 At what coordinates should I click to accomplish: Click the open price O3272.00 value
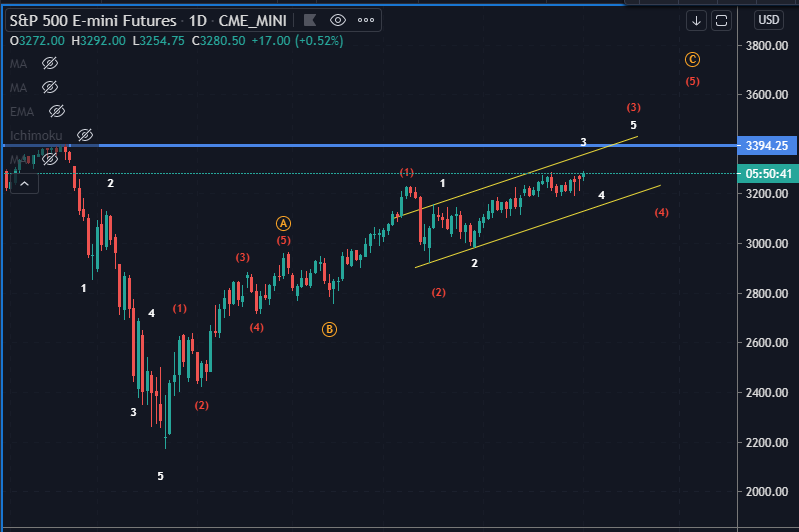[x=37, y=41]
